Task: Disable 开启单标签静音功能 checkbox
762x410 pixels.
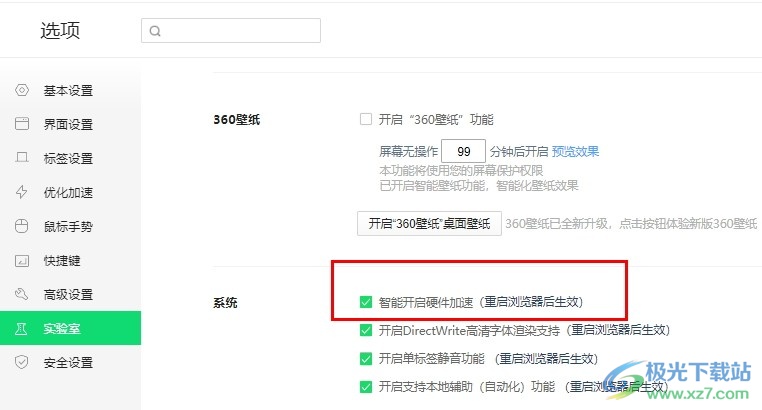Action: click(366, 359)
